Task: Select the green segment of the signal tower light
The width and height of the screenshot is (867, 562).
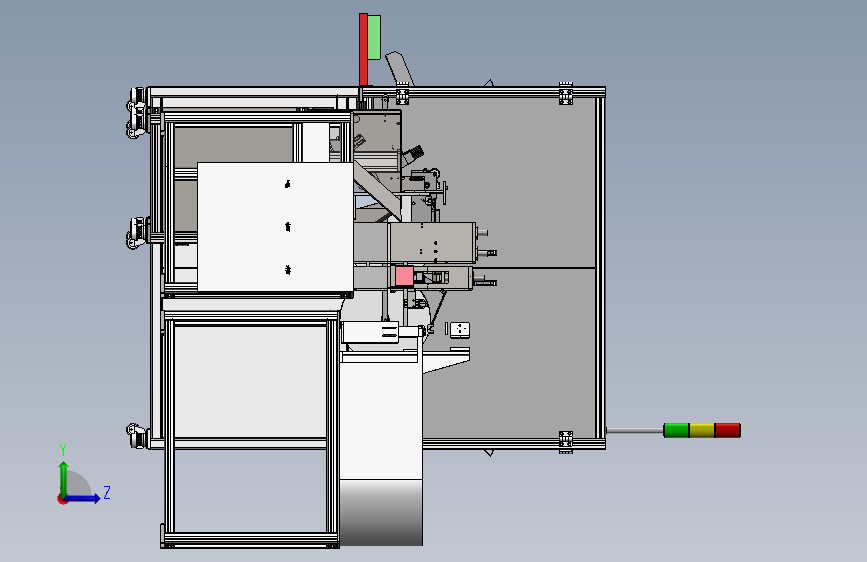Action: click(676, 430)
